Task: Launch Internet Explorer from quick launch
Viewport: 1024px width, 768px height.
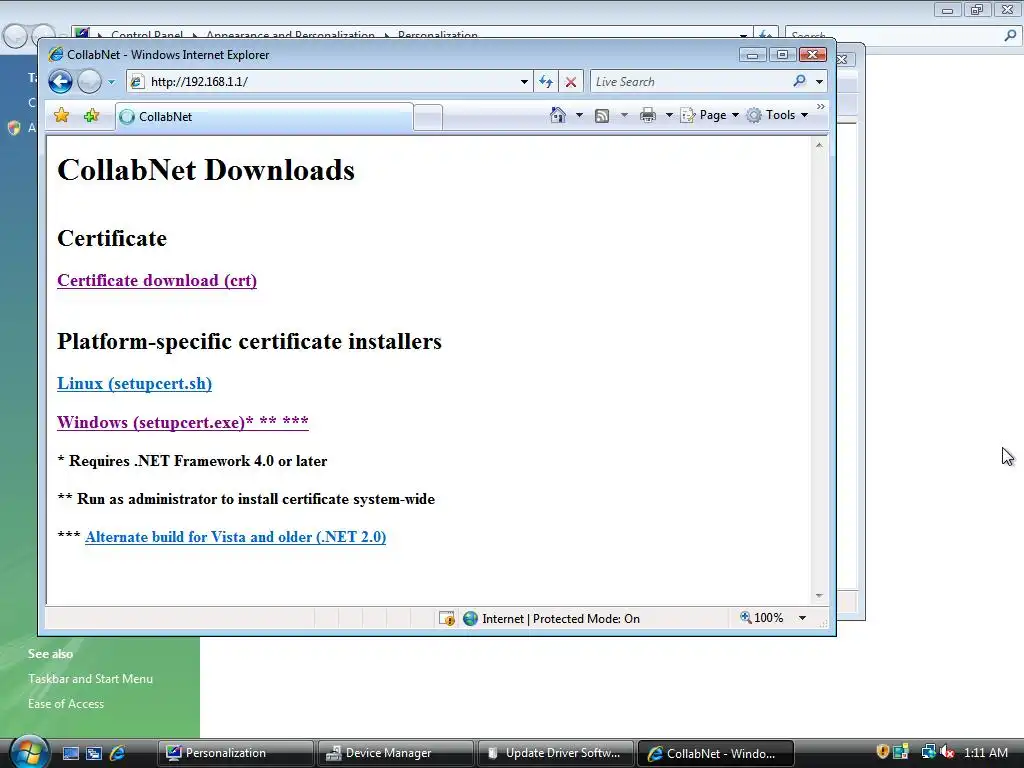Action: point(118,753)
